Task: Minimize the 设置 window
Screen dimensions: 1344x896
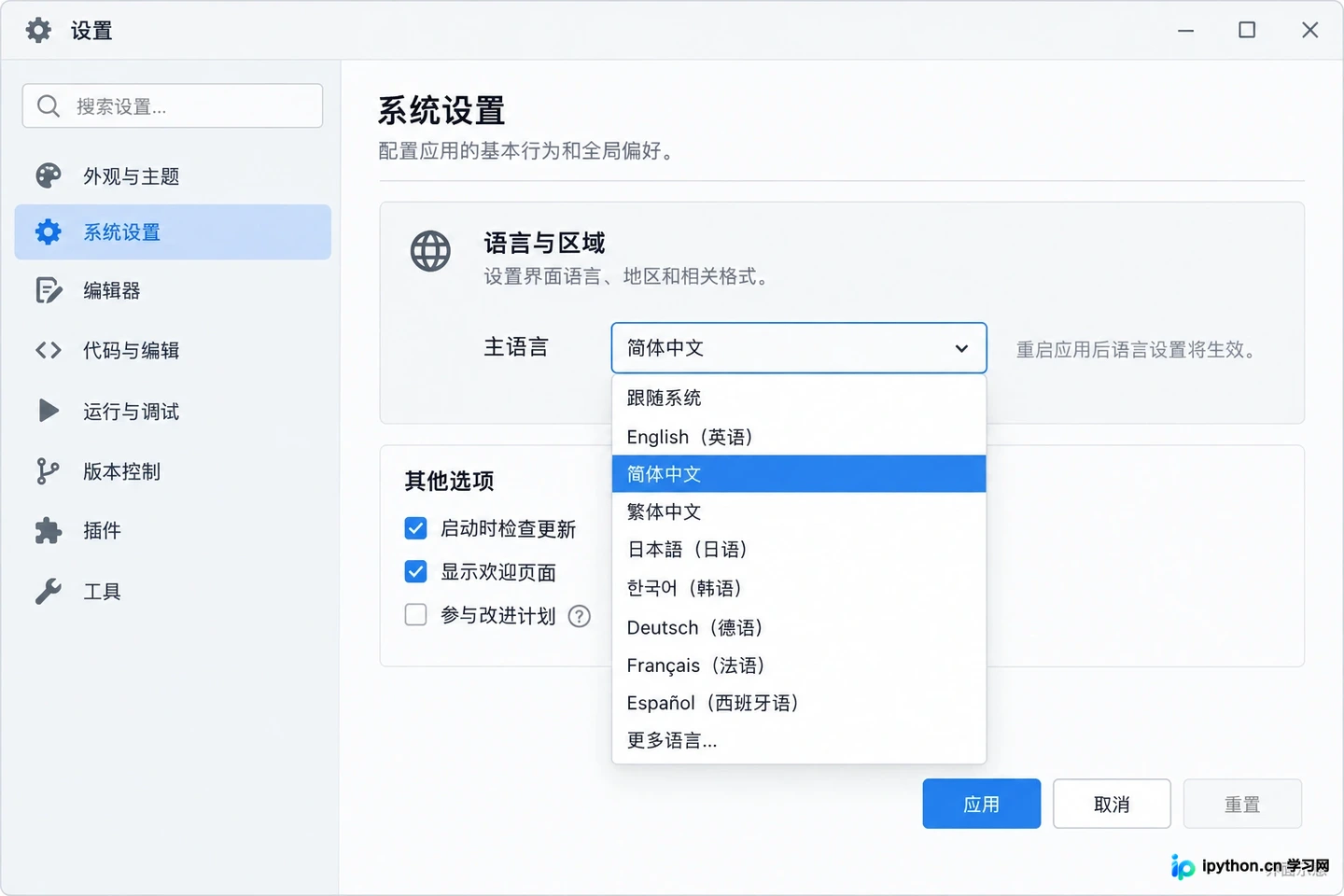Action: (x=1185, y=30)
